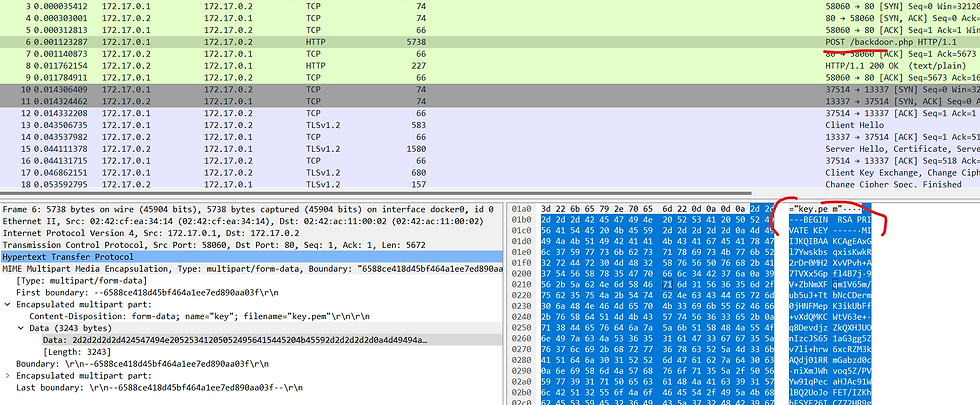Select the Frame 6 details row
The width and height of the screenshot is (980, 405).
[251, 209]
